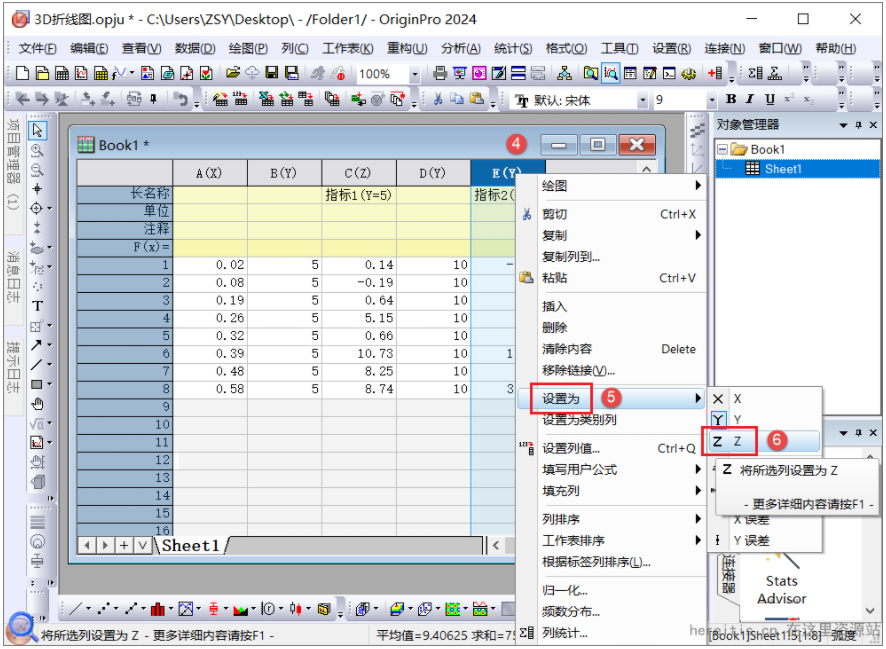Save the project with the floppy icon

pos(272,73)
